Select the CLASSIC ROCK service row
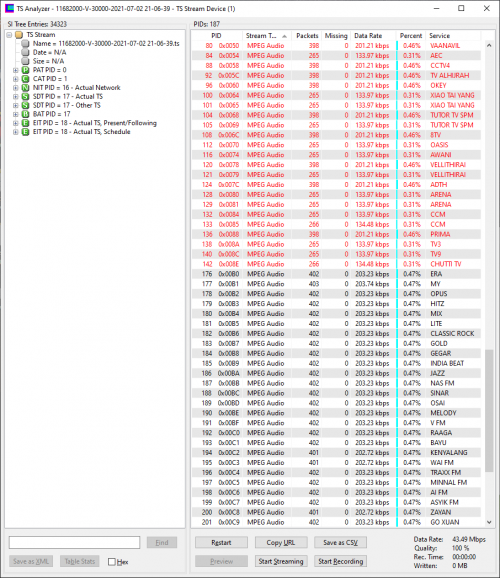 point(336,334)
